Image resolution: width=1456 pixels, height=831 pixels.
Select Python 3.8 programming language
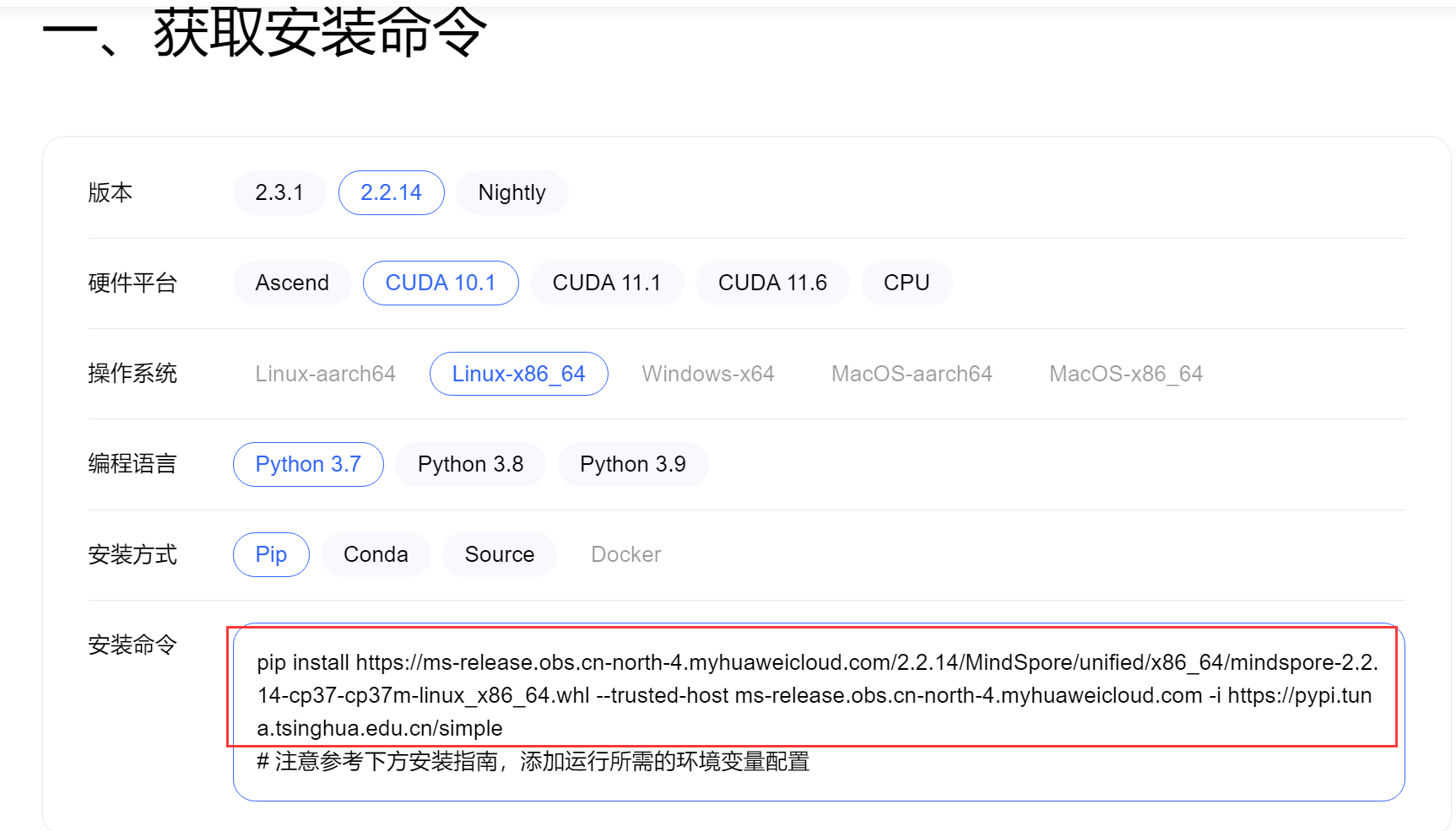tap(470, 463)
